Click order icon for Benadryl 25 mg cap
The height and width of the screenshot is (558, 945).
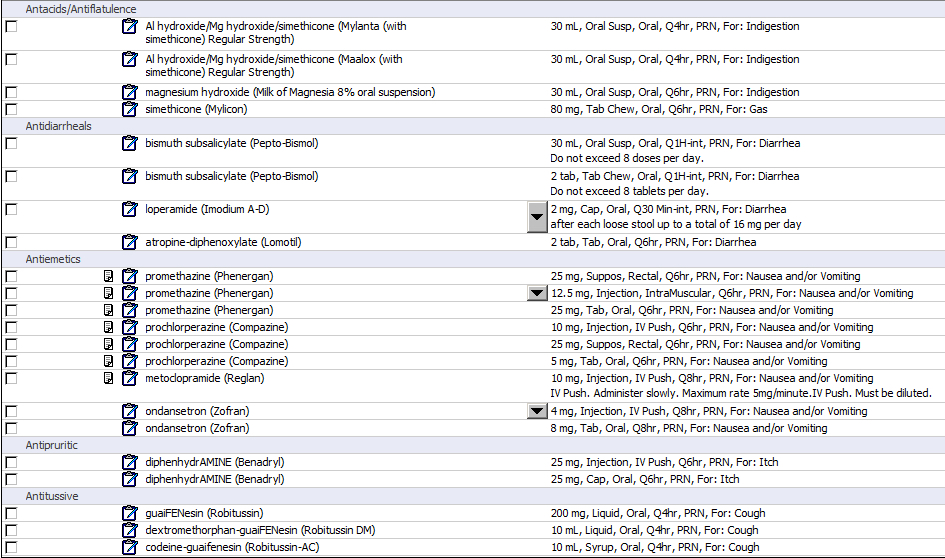(x=130, y=479)
